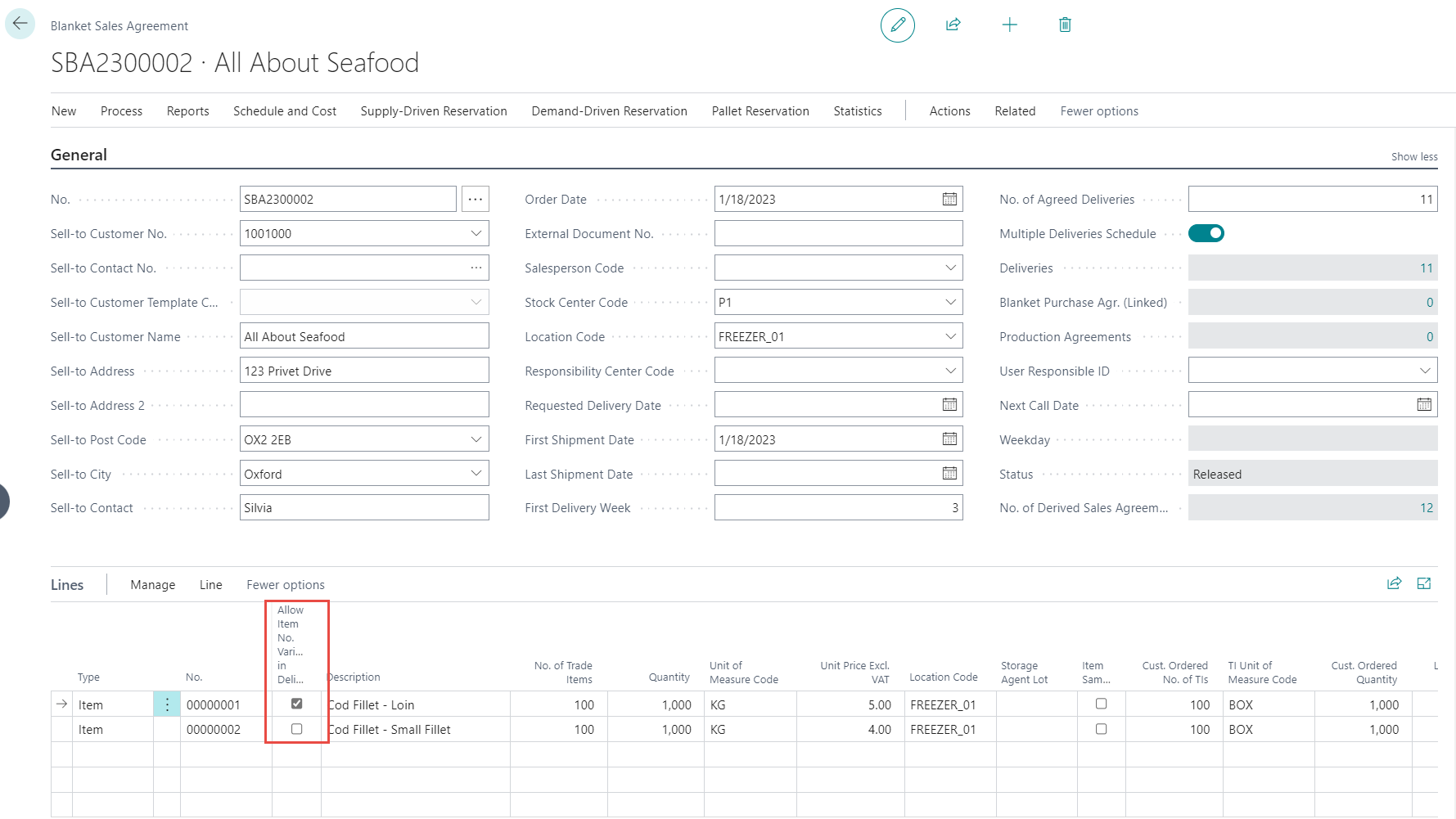Open the Order Date calendar picker
The width and height of the screenshot is (1456, 819).
tap(949, 200)
